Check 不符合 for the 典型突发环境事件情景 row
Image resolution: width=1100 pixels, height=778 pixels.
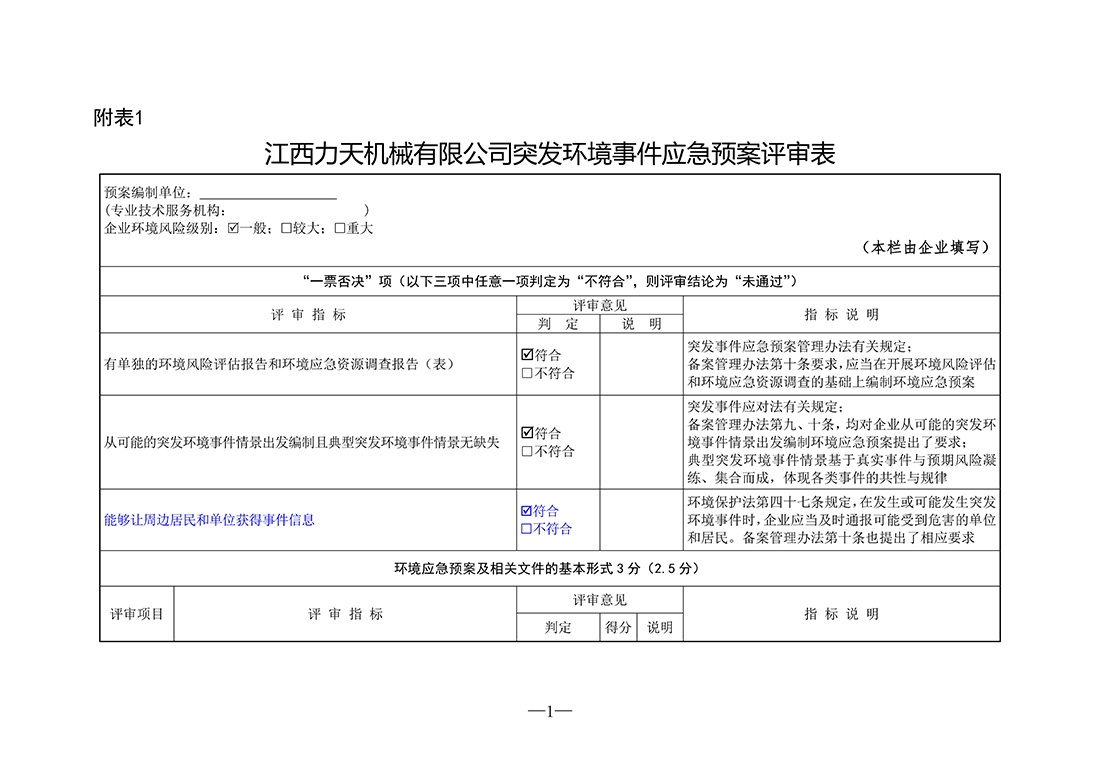527,451
